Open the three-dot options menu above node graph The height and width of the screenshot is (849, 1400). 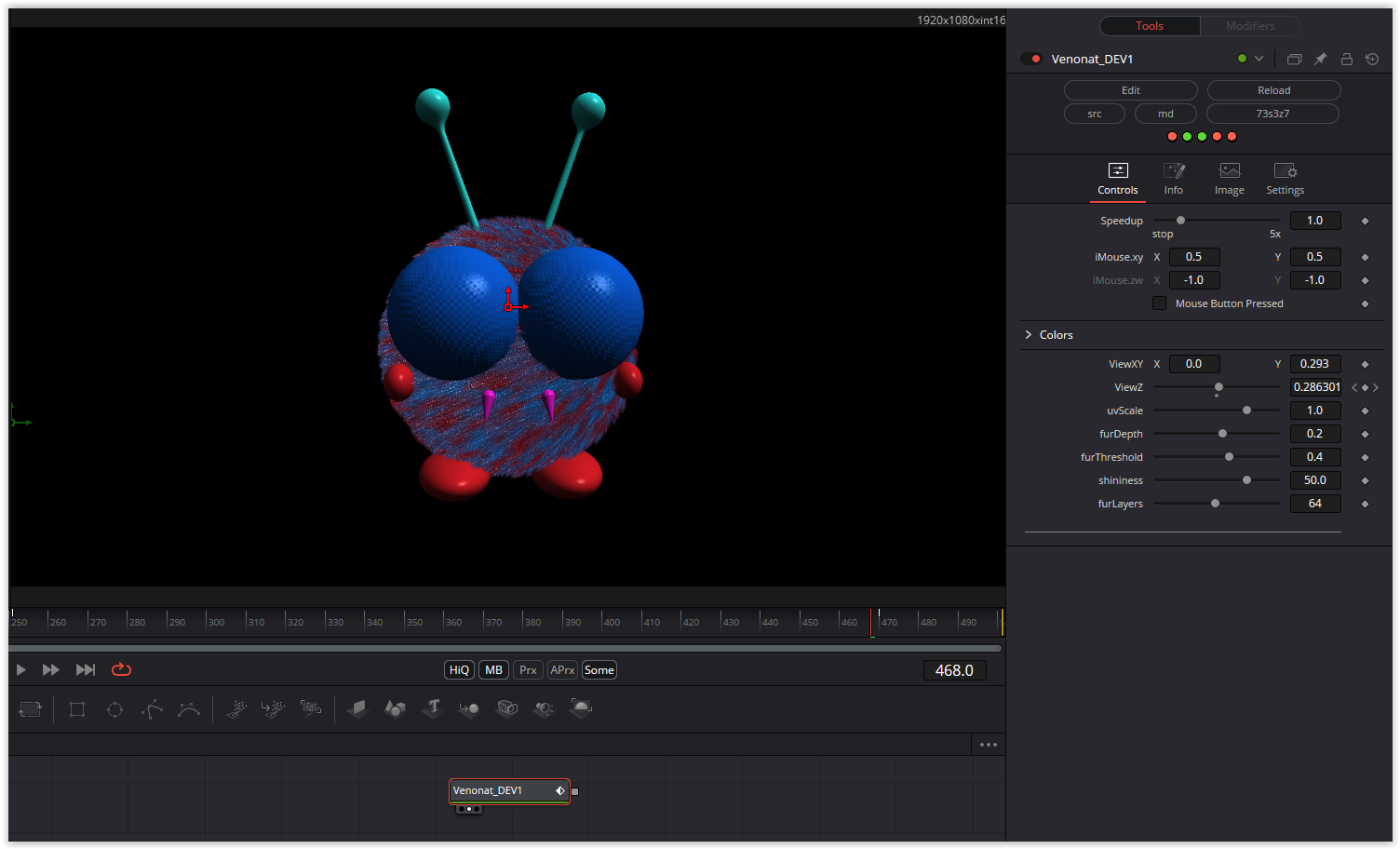(989, 745)
